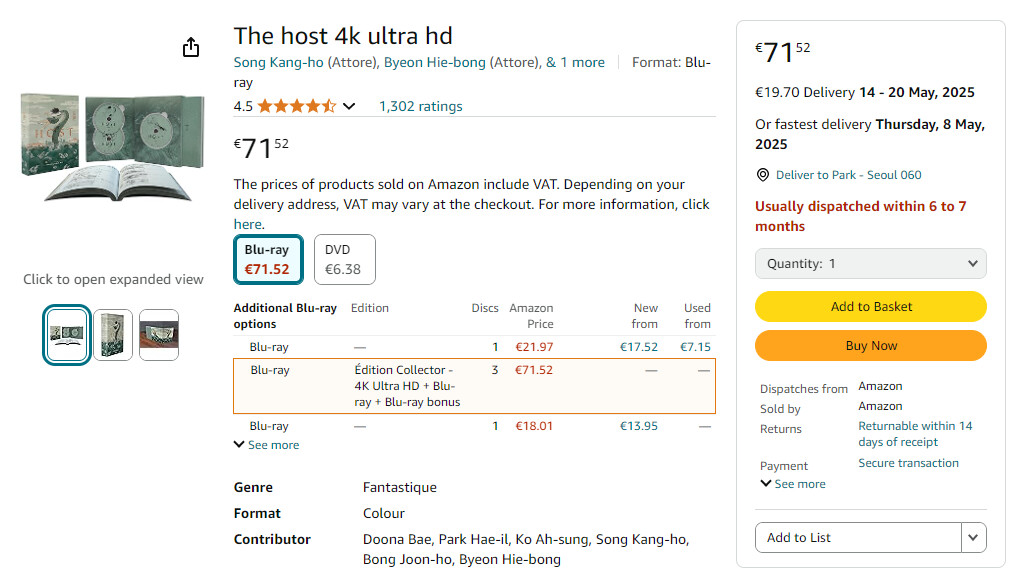
Task: Open the expanded view of main product image
Action: (x=113, y=147)
